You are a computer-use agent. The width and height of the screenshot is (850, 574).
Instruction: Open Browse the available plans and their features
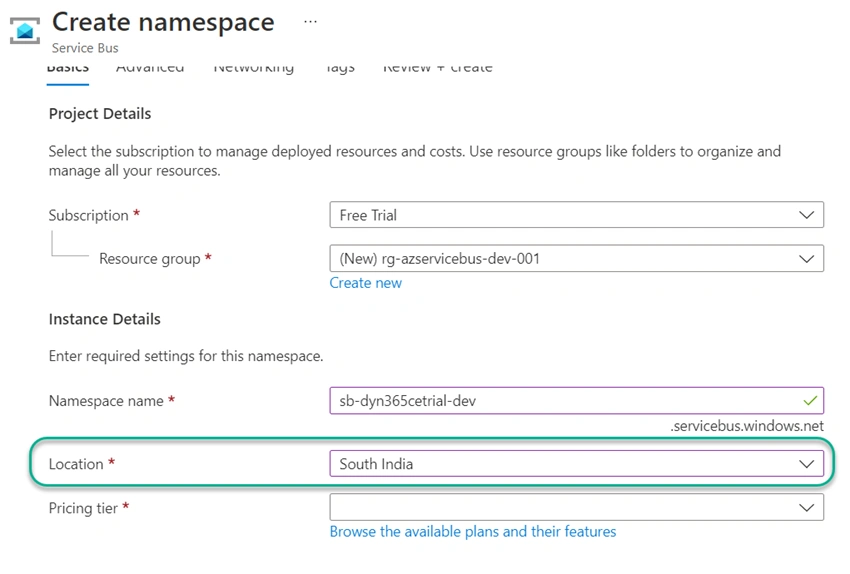coord(473,532)
